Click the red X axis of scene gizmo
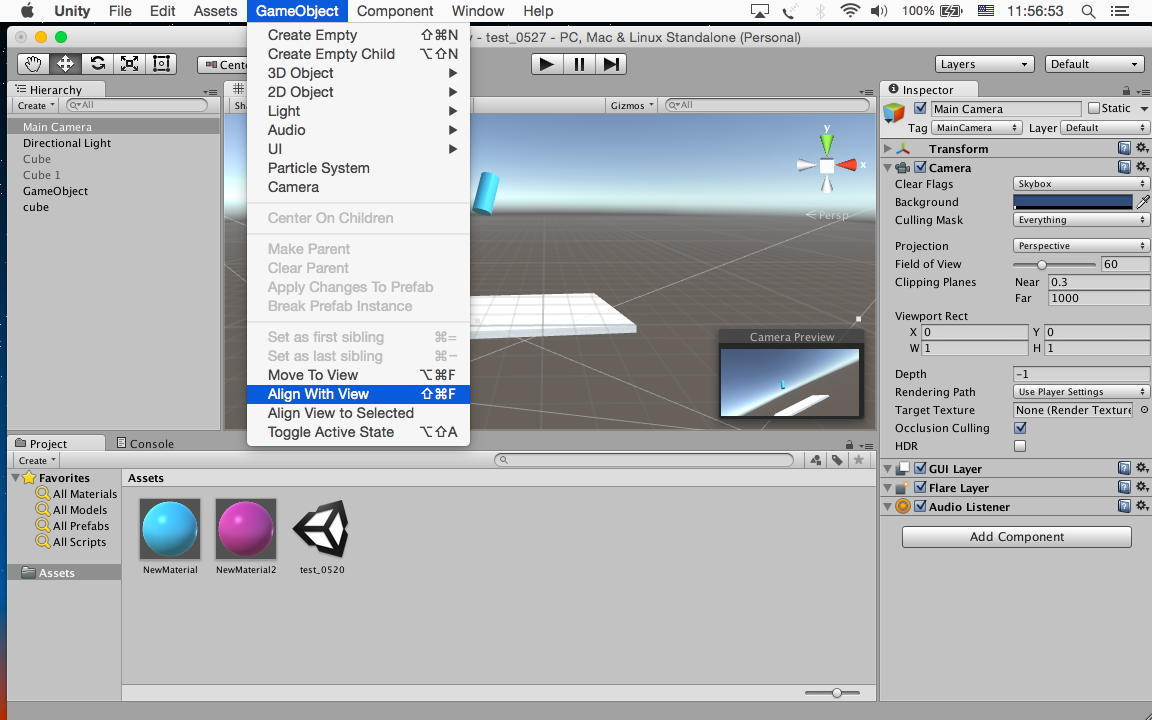Screen dimensions: 1152x720 click(x=846, y=165)
